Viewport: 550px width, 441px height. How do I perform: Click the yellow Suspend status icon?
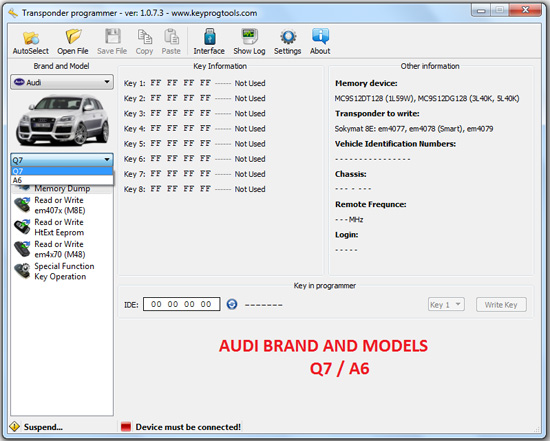[15, 427]
